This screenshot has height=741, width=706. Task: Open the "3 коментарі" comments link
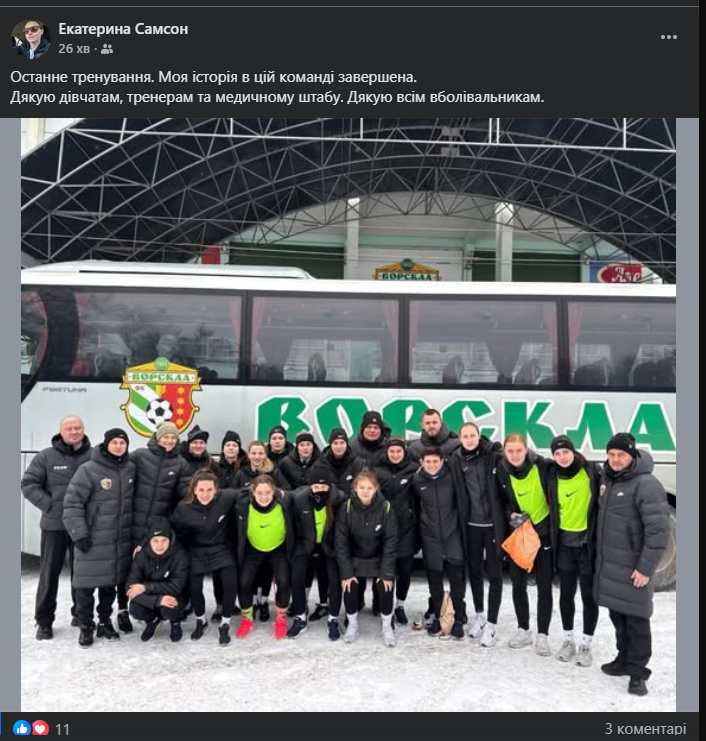[x=645, y=728]
